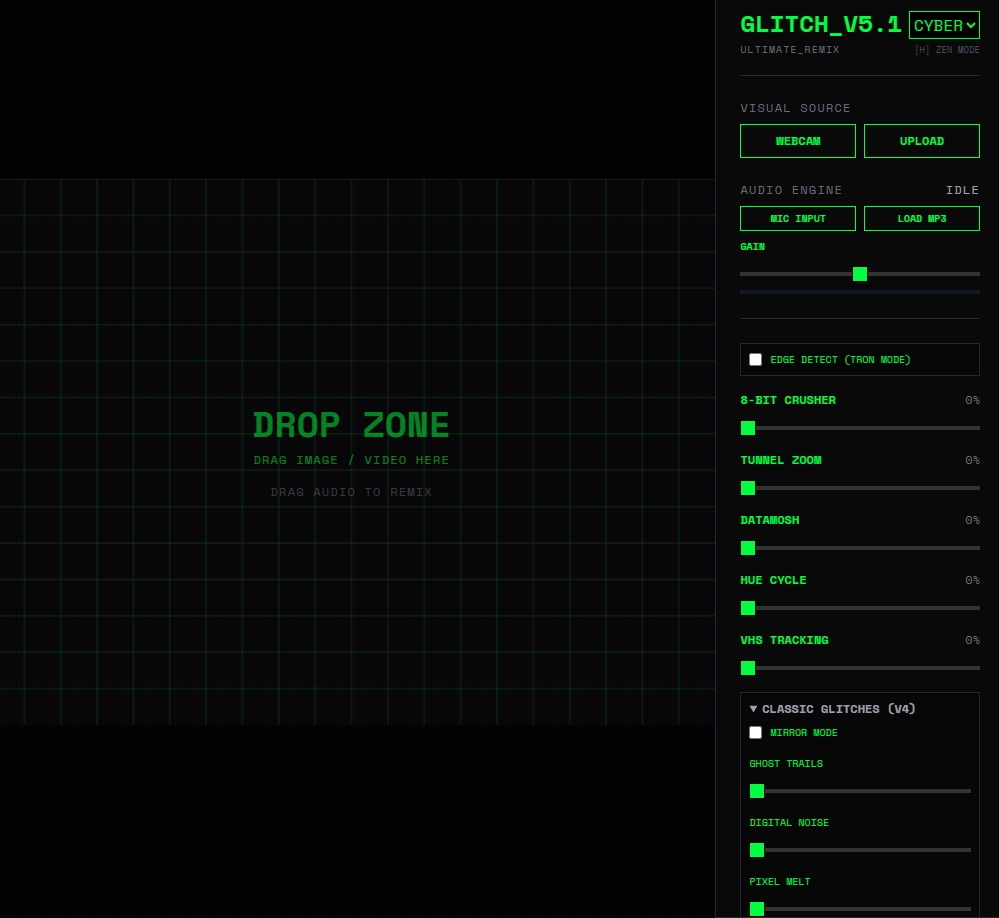Expand the theme selector arrow
Screen dimensions: 999x918
point(970,25)
